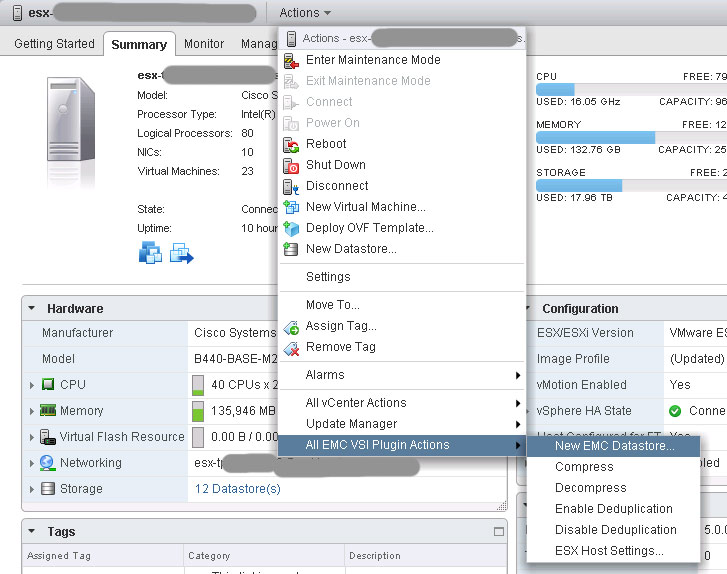Open Update Manager submenu
The width and height of the screenshot is (727, 574).
(x=402, y=424)
